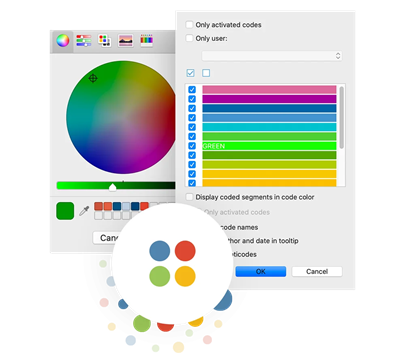This screenshot has width=405, height=364.
Task: Enable Only activated codes checkbox at top
Action: [x=189, y=25]
